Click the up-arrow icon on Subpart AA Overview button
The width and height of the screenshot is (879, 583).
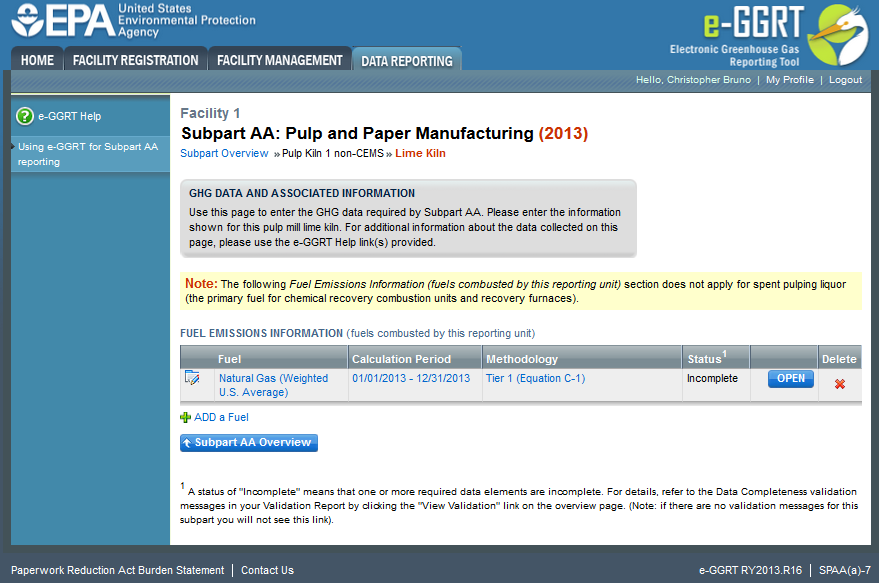pos(189,442)
